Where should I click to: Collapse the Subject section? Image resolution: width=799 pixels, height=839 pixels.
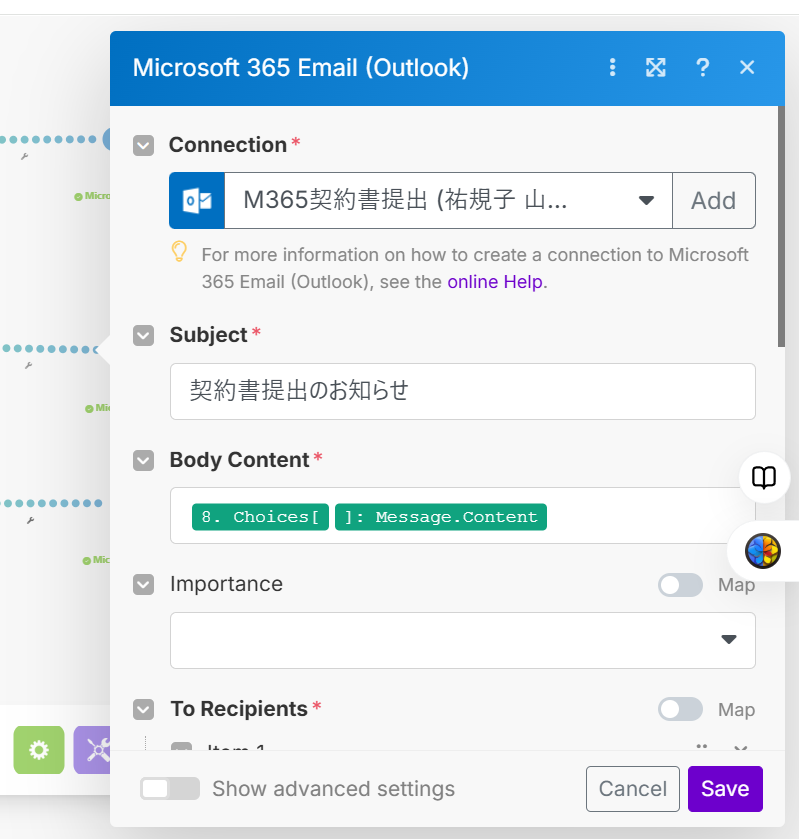click(143, 335)
